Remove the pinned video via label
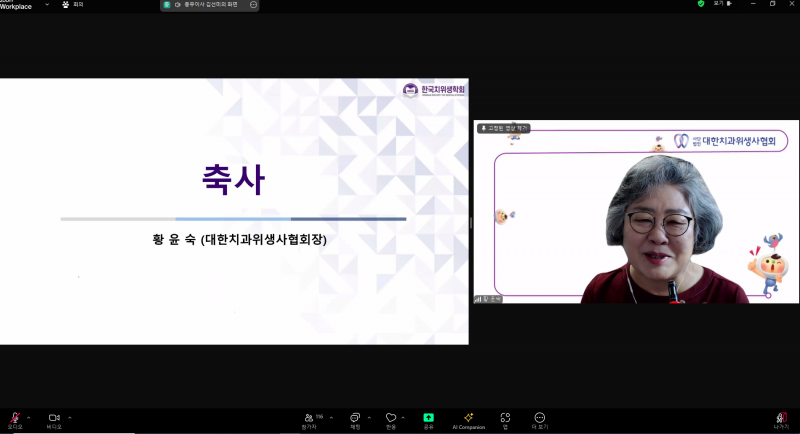The width and height of the screenshot is (800, 434). tap(504, 128)
